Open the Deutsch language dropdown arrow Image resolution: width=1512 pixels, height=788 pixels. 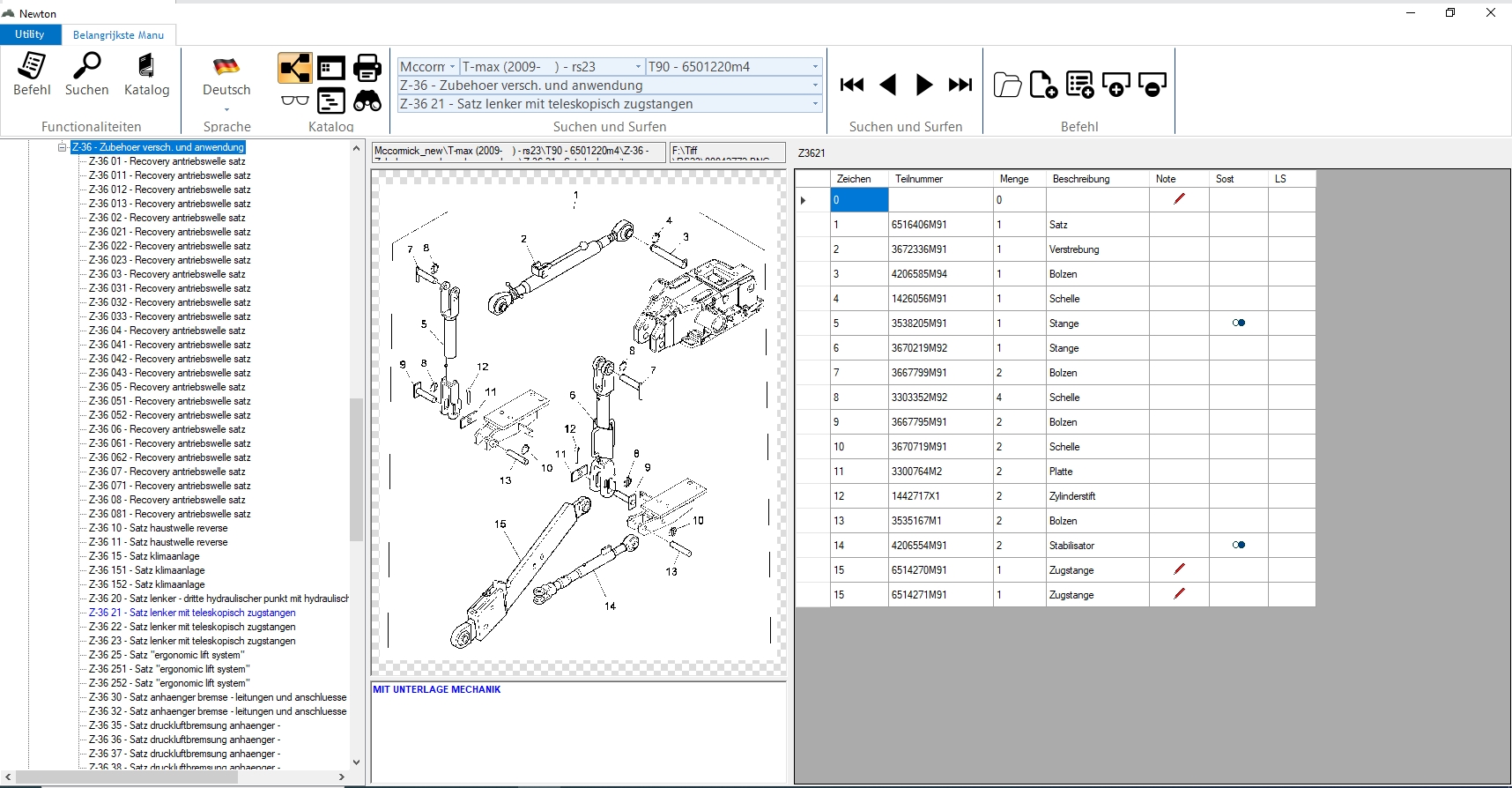226,110
